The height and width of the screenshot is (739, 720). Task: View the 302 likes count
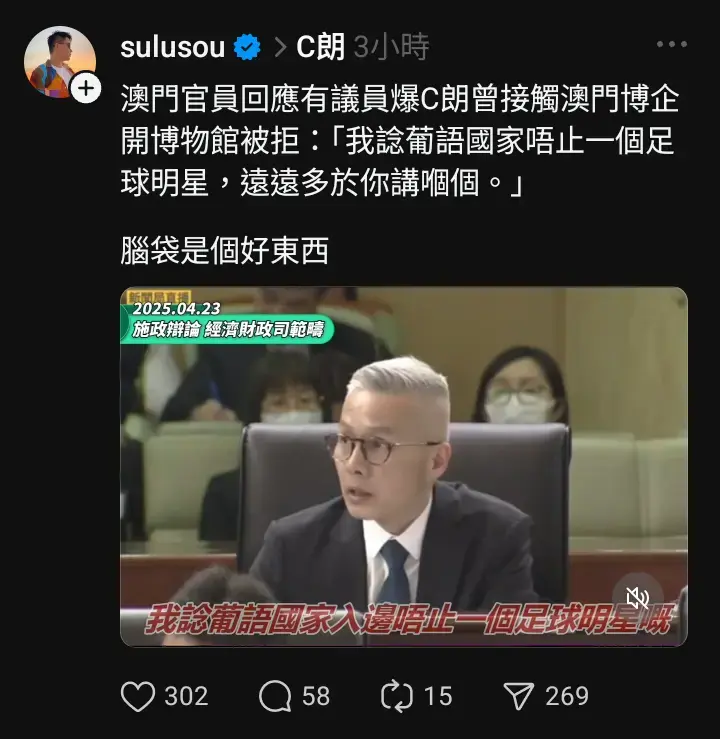[x=186, y=696]
